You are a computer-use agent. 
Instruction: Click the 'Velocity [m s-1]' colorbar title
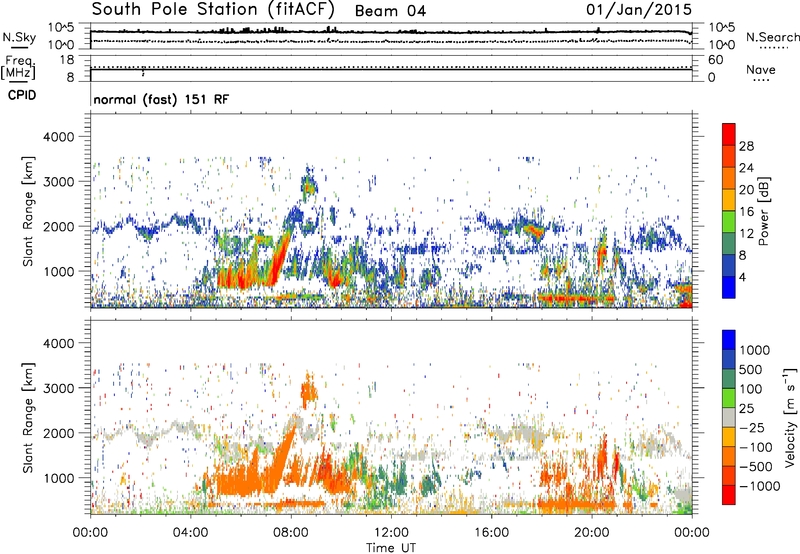790,417
